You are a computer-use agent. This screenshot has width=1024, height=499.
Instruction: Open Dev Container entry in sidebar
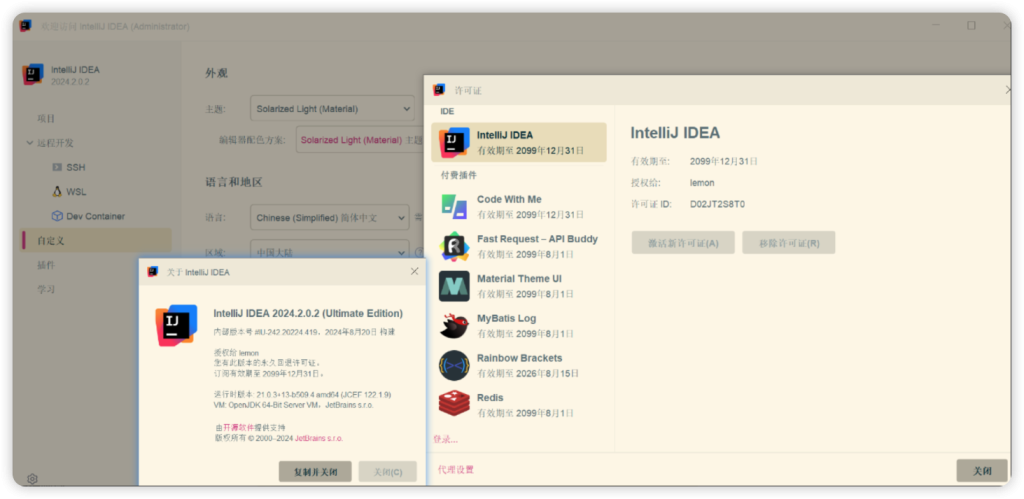coord(97,216)
